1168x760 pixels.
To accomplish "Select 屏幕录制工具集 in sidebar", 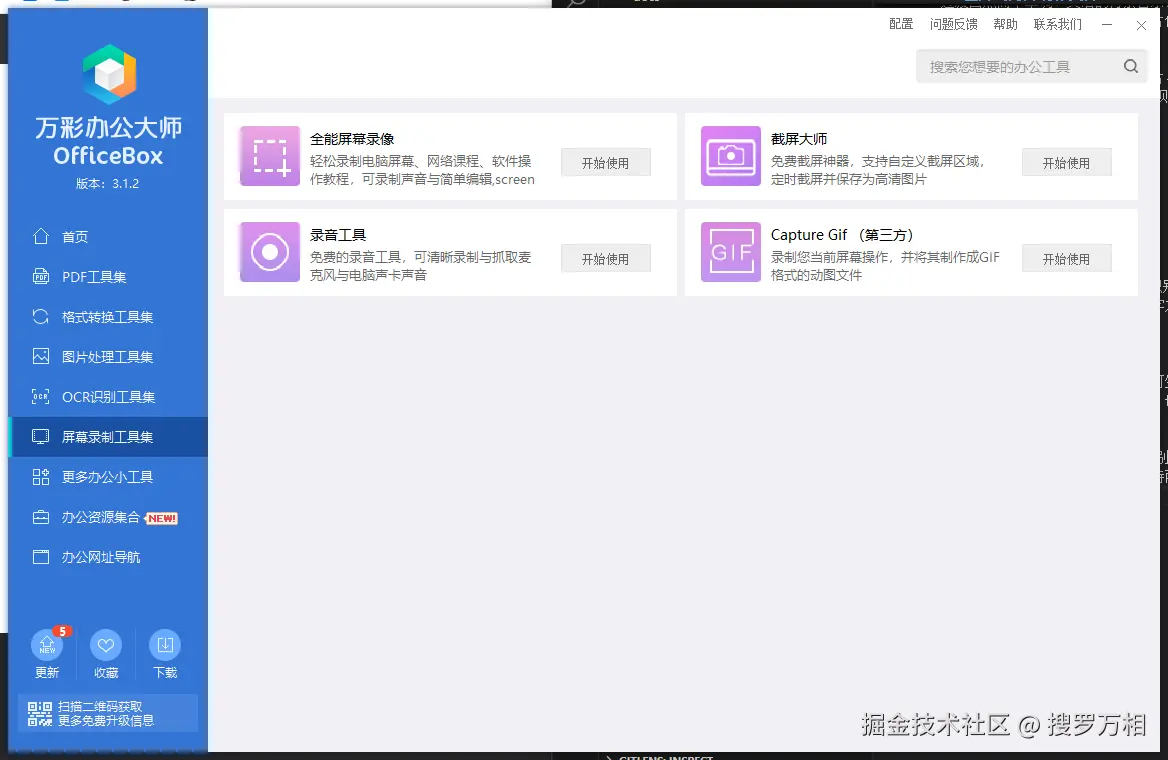I will pos(108,437).
